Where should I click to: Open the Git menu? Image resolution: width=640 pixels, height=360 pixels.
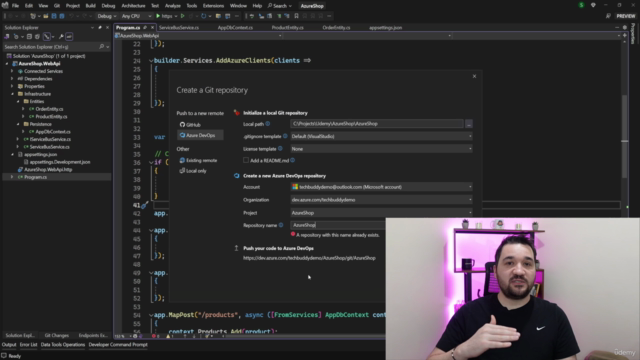[57, 6]
